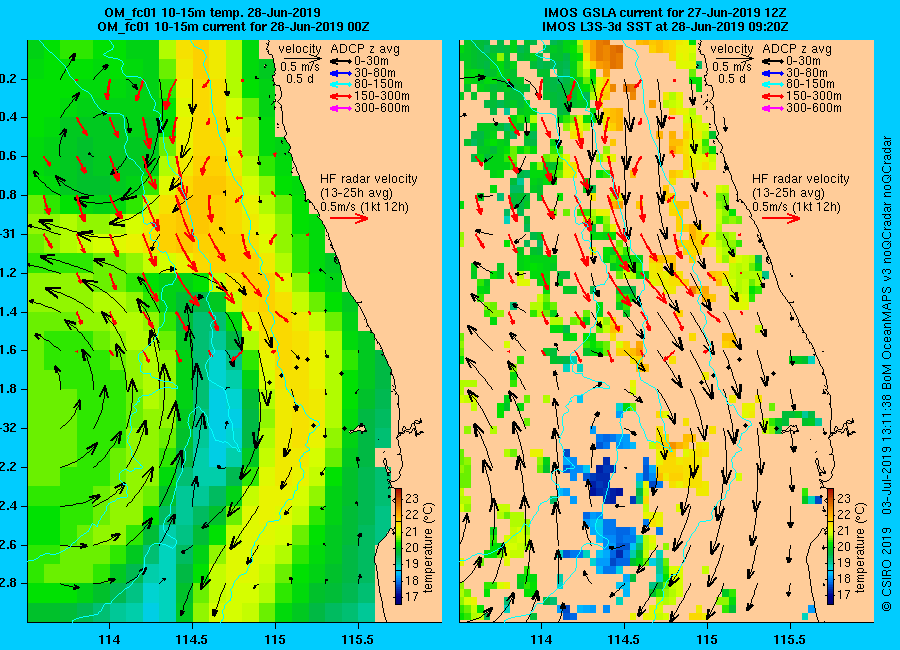Image resolution: width=900 pixels, height=650 pixels.
Task: Click the cyan 80-150m arrow in left legend
Action: click(341, 84)
